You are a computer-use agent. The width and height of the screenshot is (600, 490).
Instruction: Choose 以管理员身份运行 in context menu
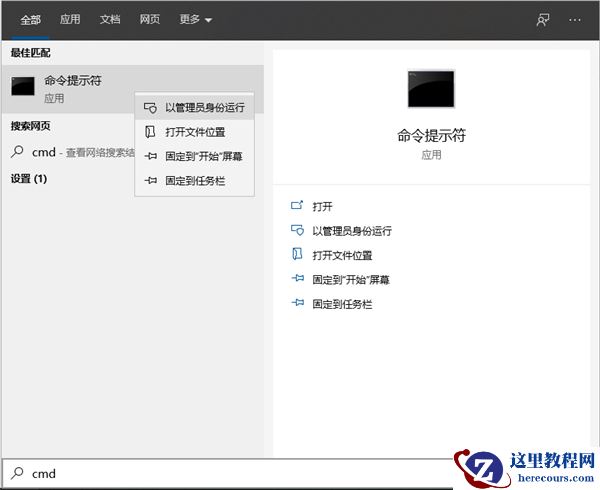194,107
